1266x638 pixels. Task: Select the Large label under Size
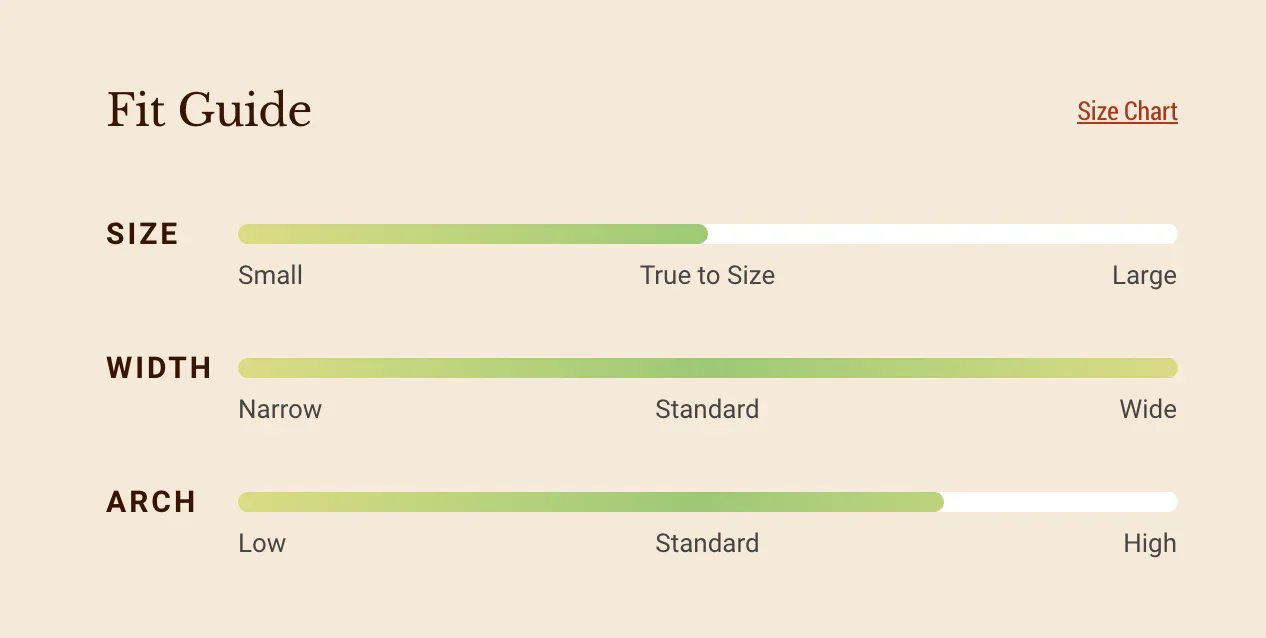point(1144,275)
